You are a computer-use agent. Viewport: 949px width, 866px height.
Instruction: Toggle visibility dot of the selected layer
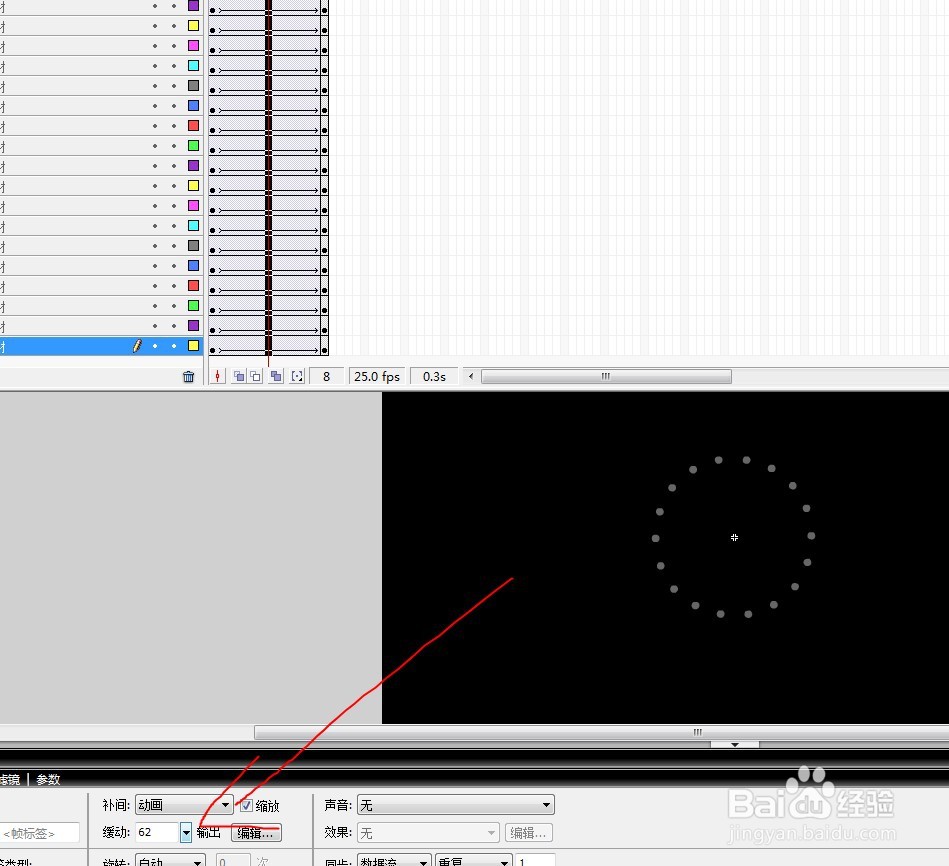(155, 346)
